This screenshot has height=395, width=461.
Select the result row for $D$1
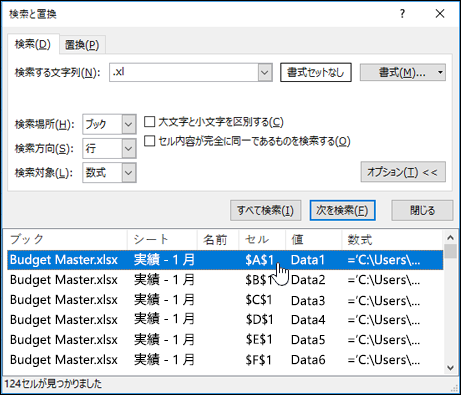tap(225, 320)
